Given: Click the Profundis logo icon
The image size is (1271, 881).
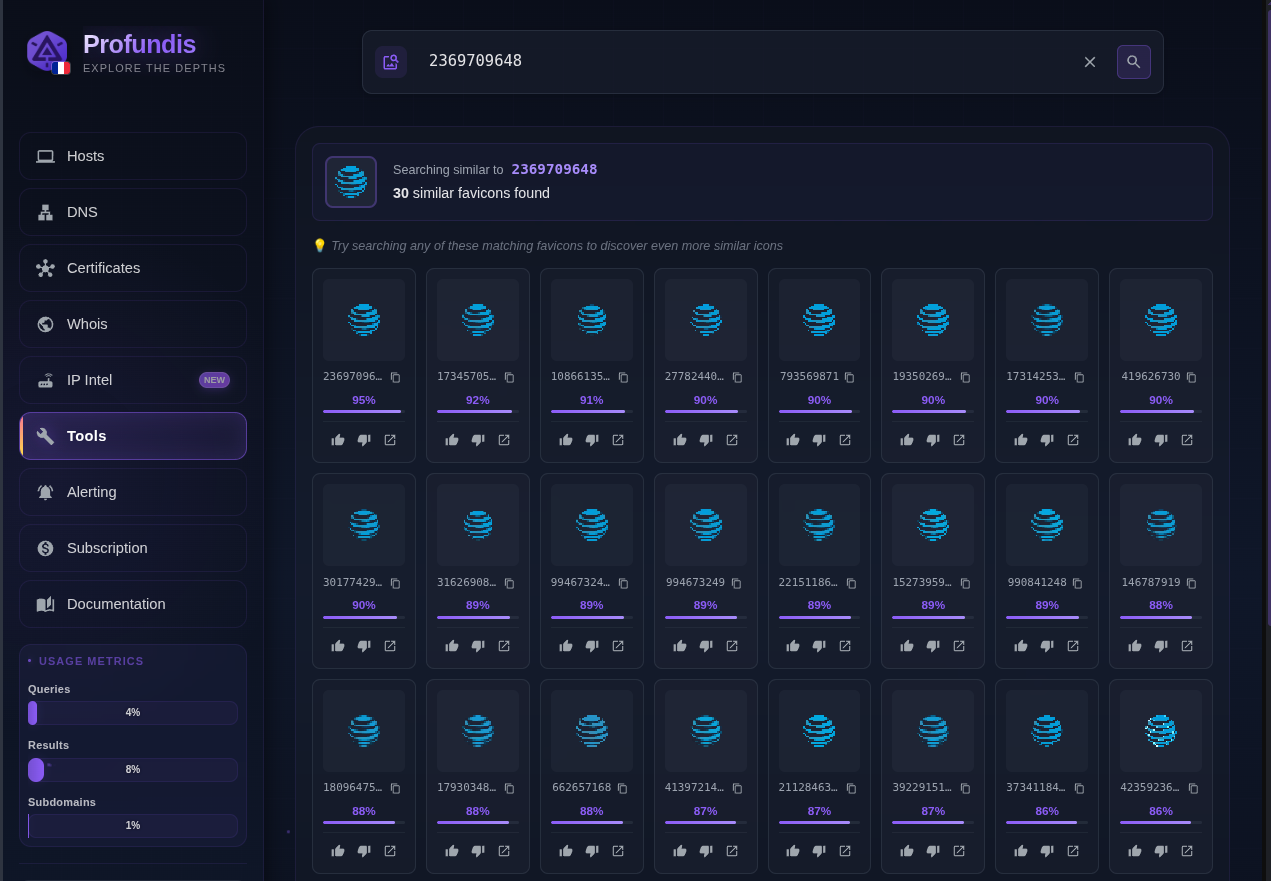Looking at the screenshot, I should 47,51.
